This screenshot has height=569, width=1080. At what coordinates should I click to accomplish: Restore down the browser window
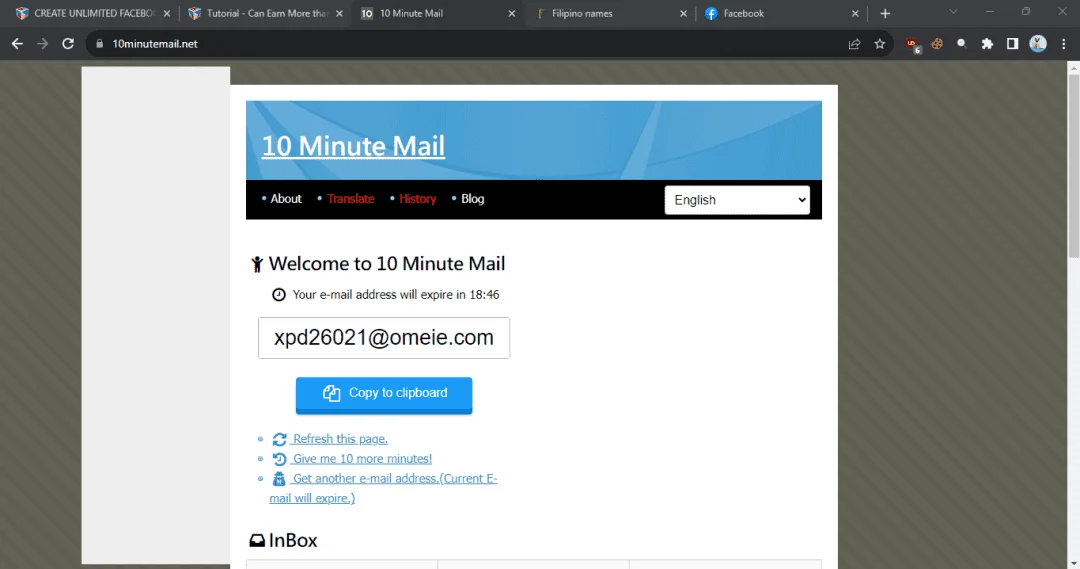pyautogui.click(x=1026, y=12)
